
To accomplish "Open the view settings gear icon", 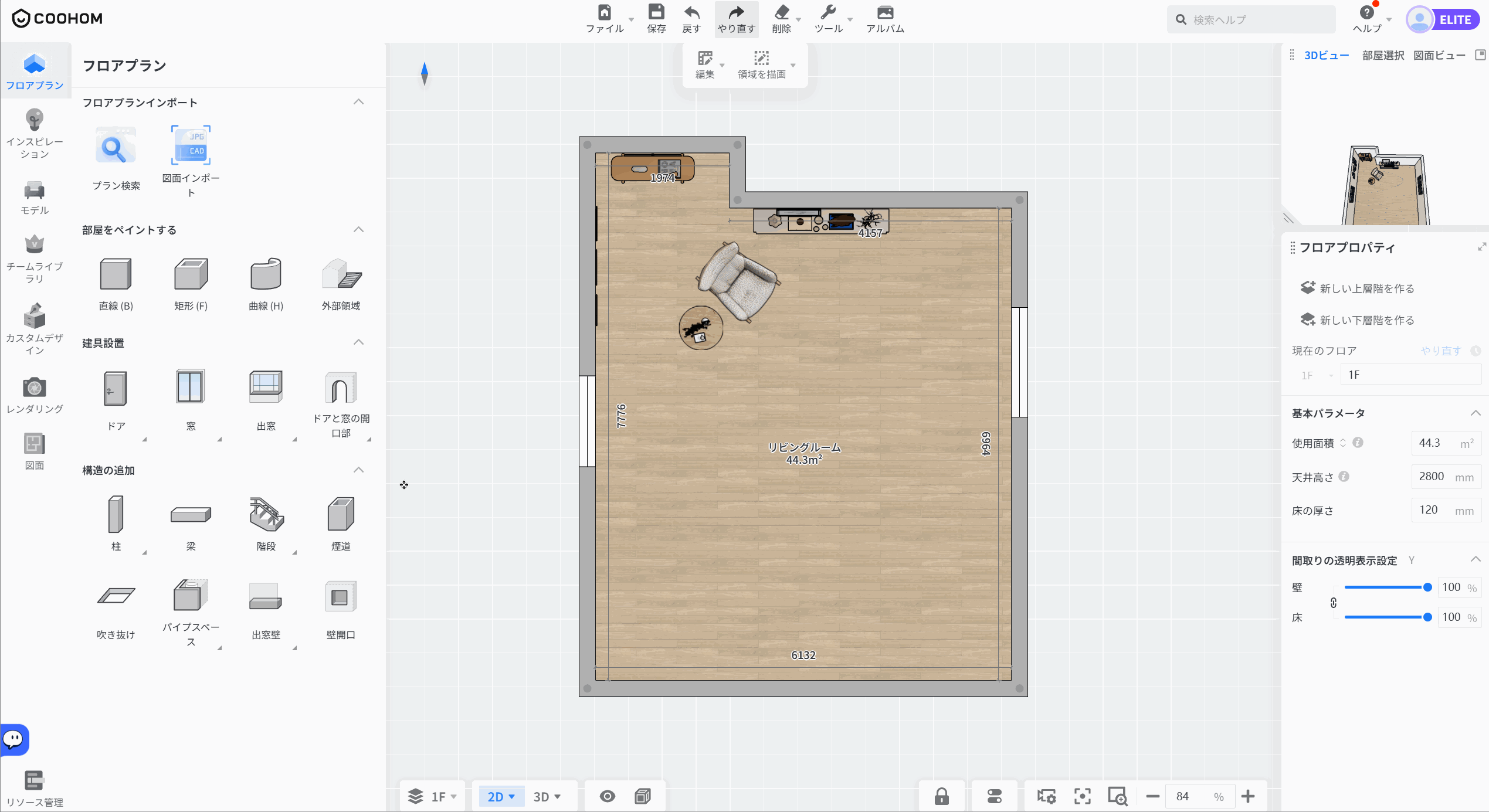I will (1046, 796).
